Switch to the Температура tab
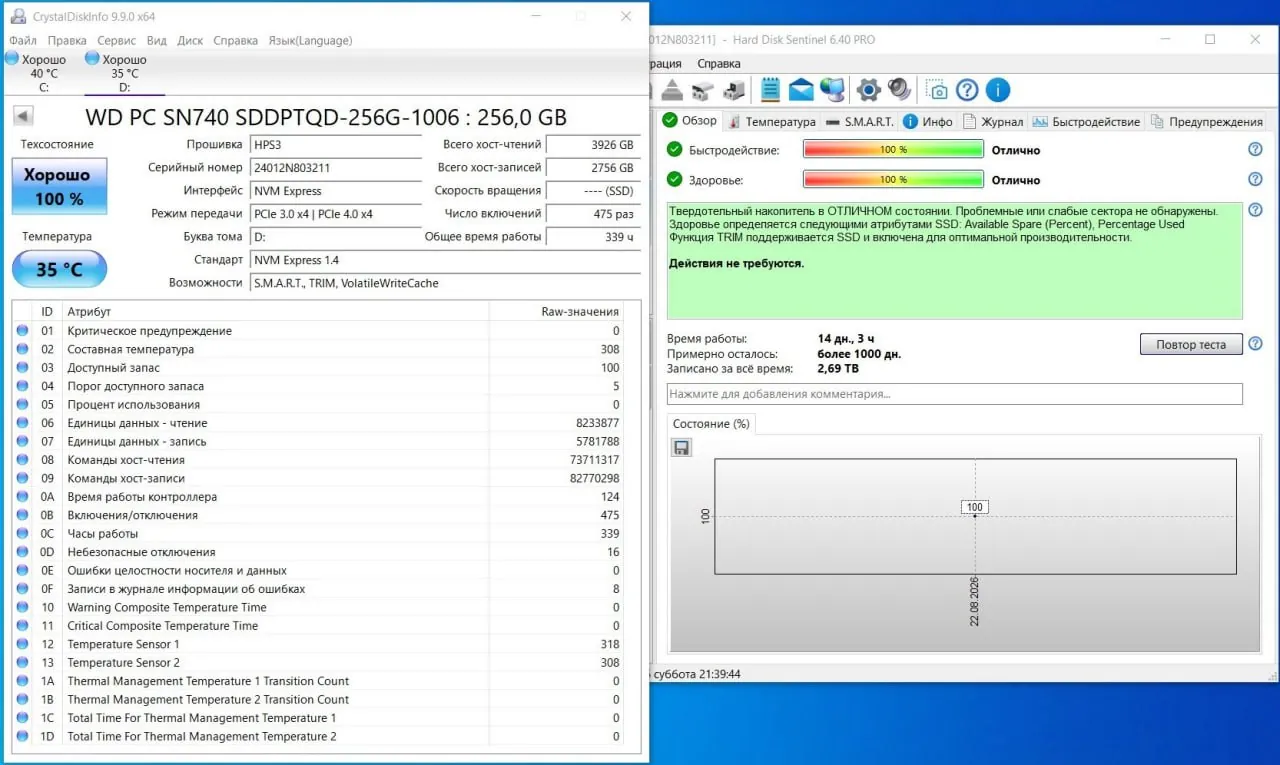This screenshot has height=765, width=1280. coord(772,121)
